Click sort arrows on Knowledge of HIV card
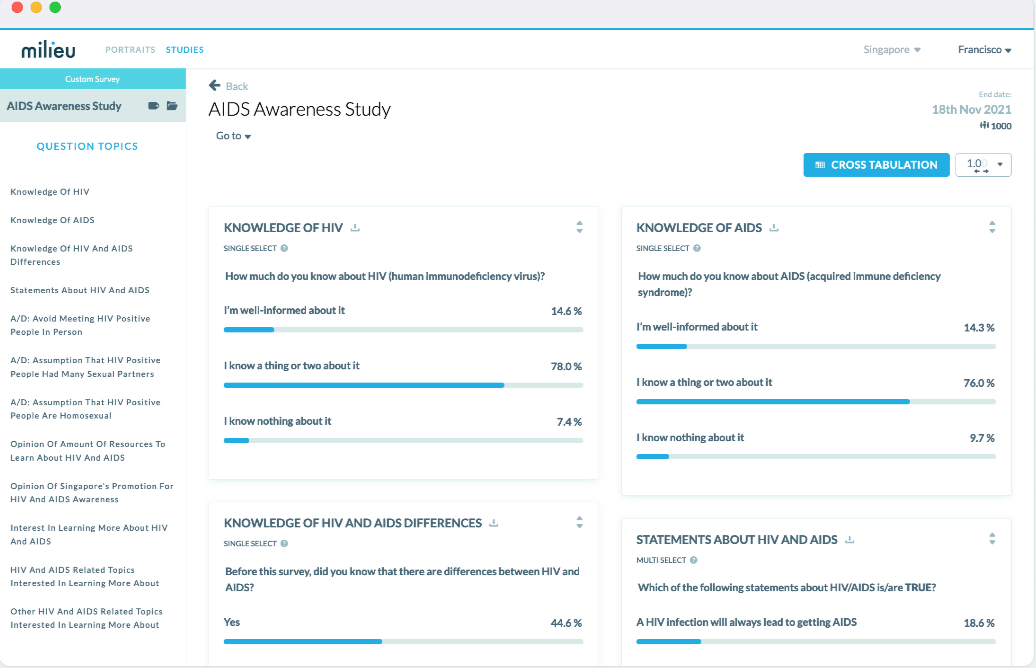The width and height of the screenshot is (1036, 668). pos(579,228)
